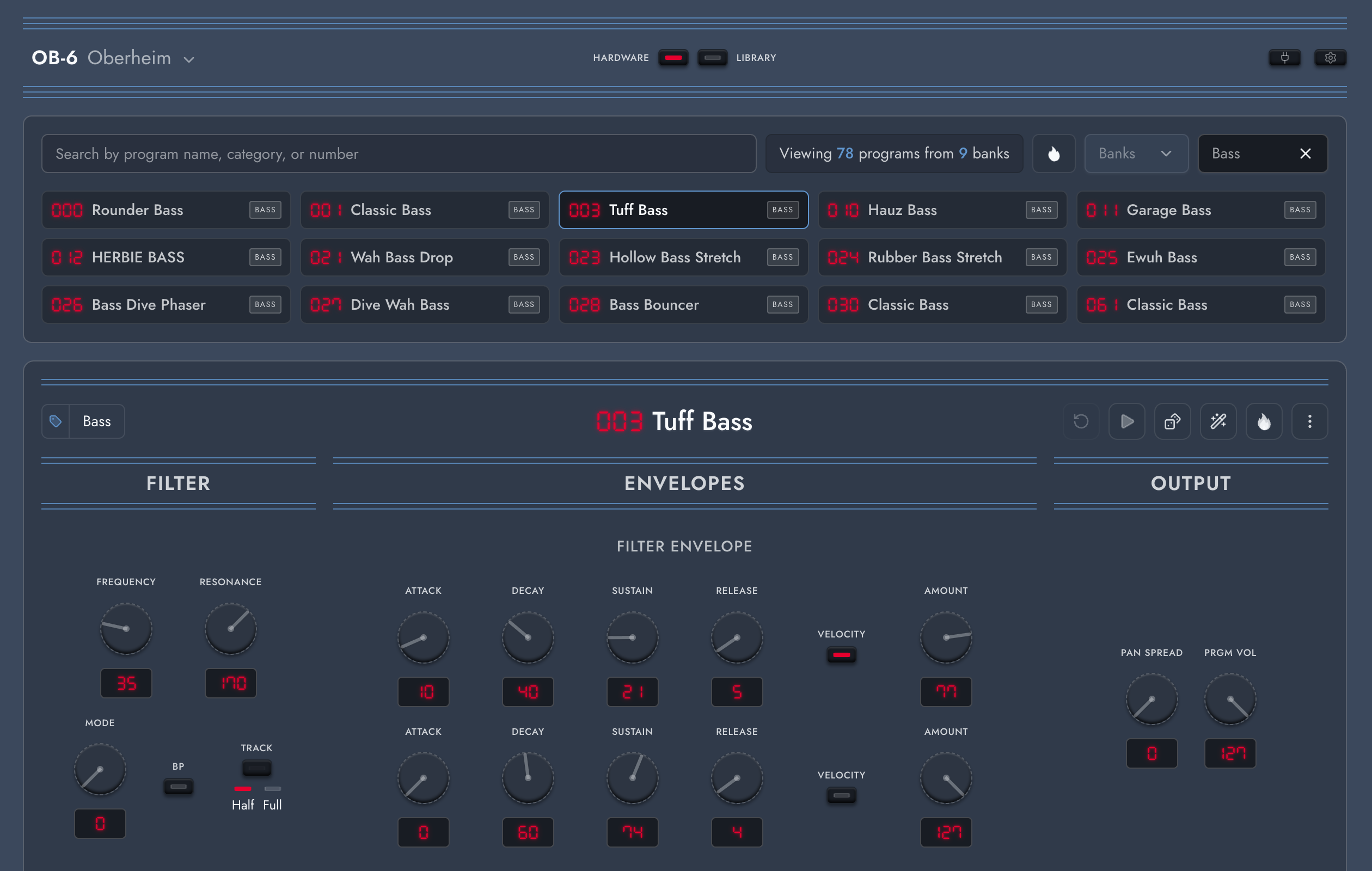
Task: Click the program search field
Action: [x=399, y=153]
